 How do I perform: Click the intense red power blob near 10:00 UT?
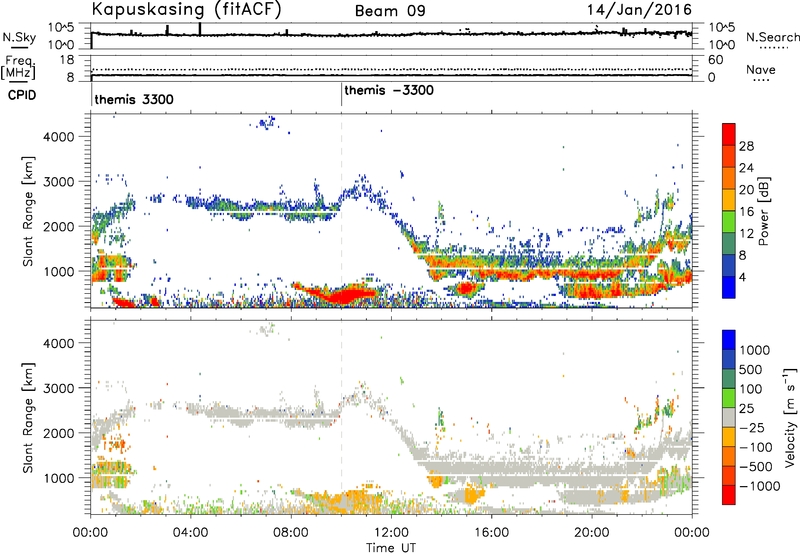[x=344, y=295]
